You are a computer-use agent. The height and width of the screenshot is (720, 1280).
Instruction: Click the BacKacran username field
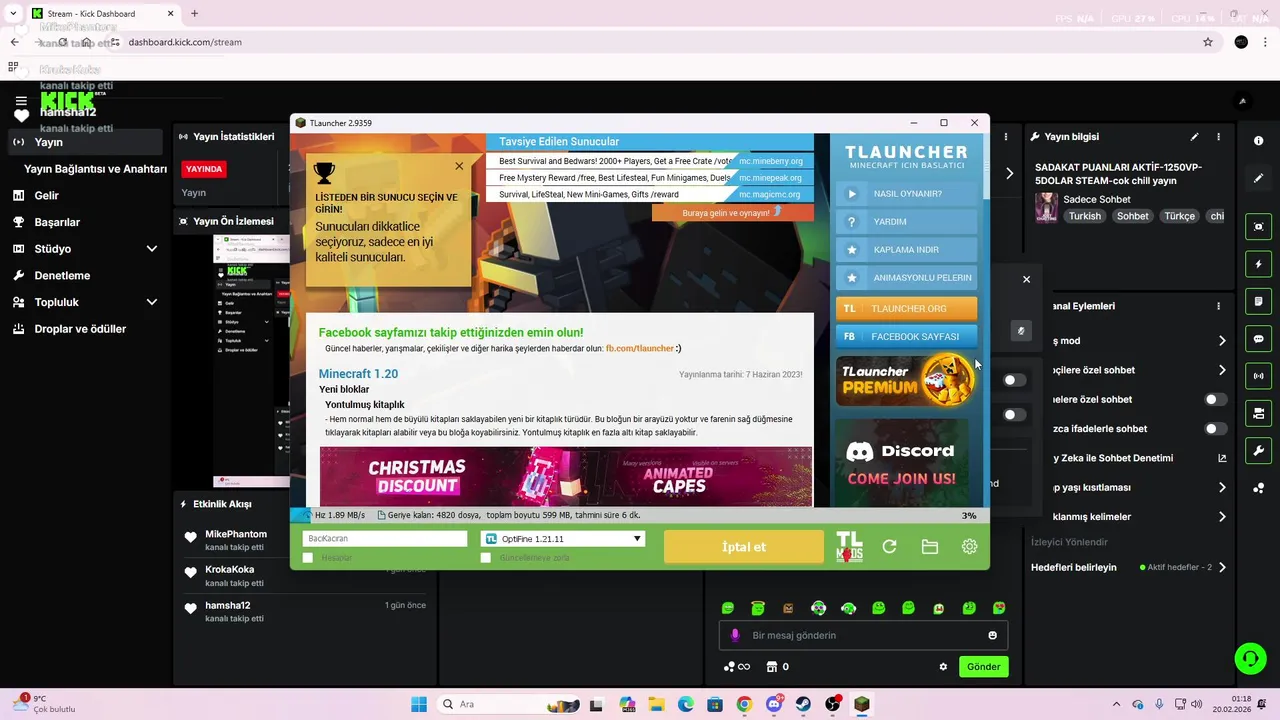(x=385, y=539)
